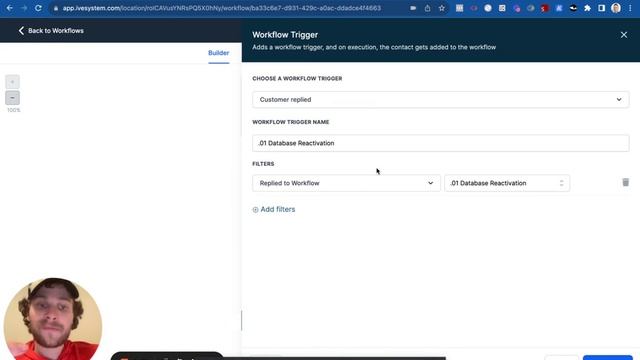Open the Chrome three-dot menu
640x360 pixels.
630,8
